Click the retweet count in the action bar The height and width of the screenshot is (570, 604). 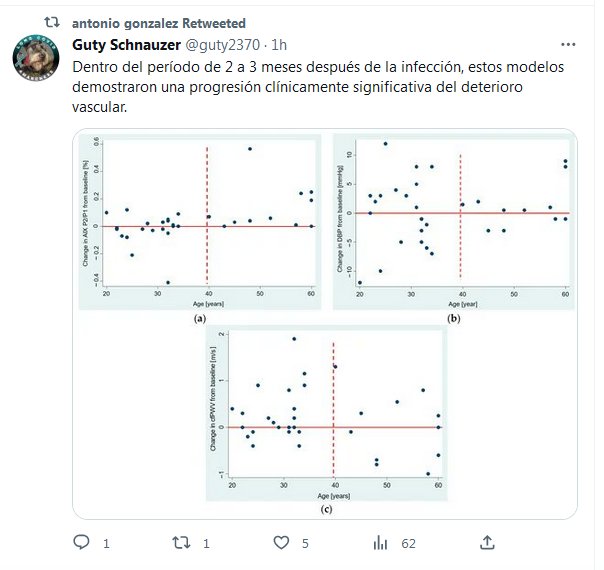pyautogui.click(x=206, y=544)
